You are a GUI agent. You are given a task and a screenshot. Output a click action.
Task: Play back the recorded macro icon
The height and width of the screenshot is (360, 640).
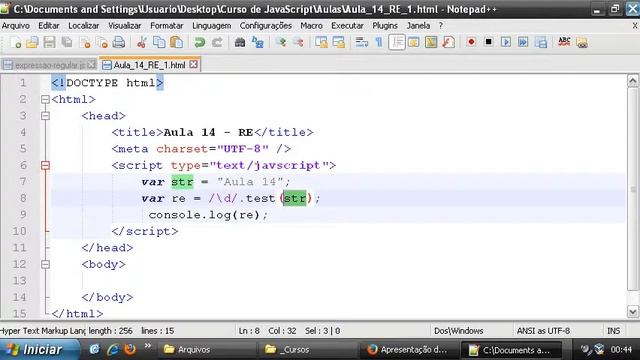coord(506,42)
